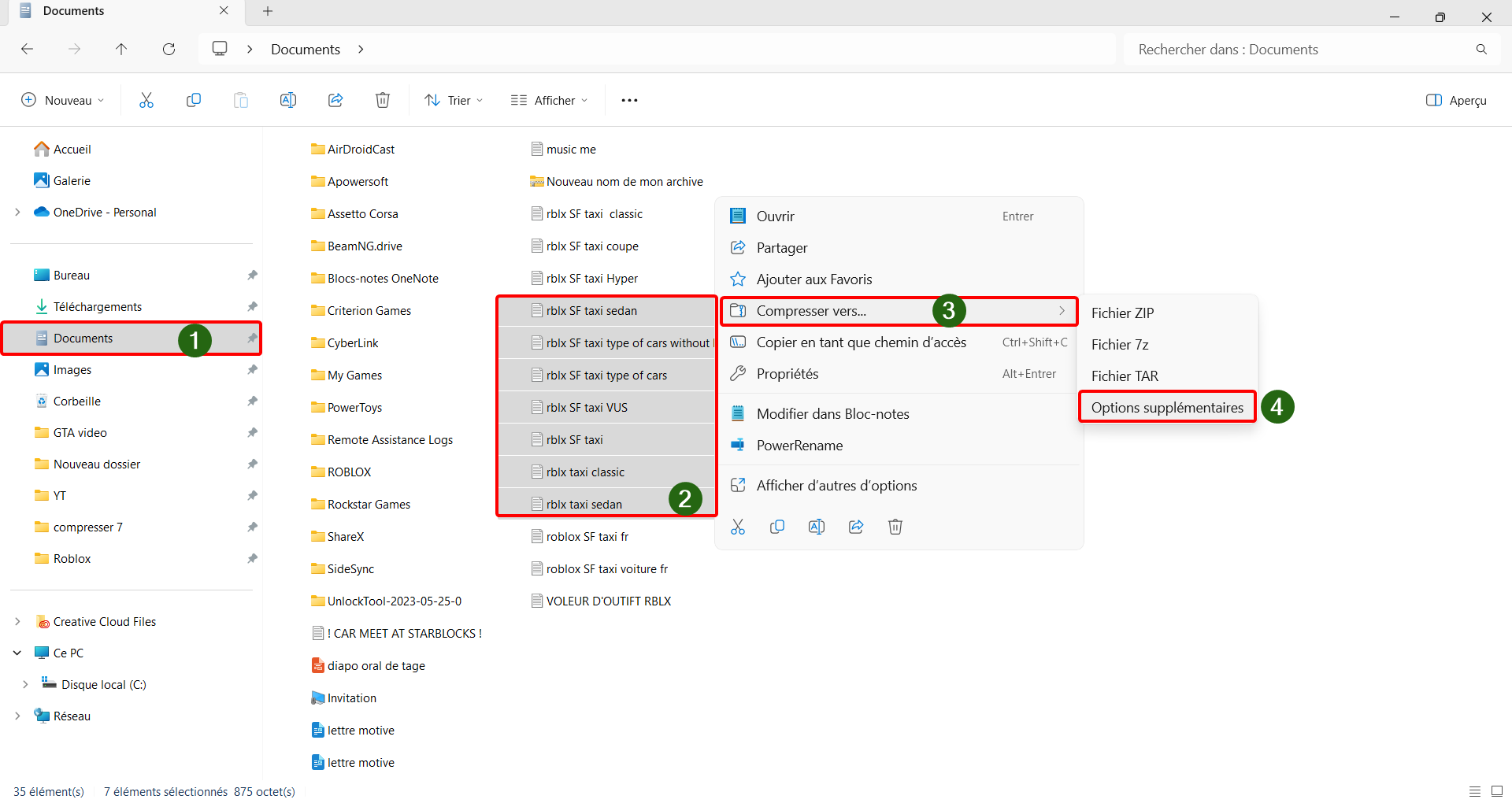Click the Delete icon in context menu

tap(895, 527)
